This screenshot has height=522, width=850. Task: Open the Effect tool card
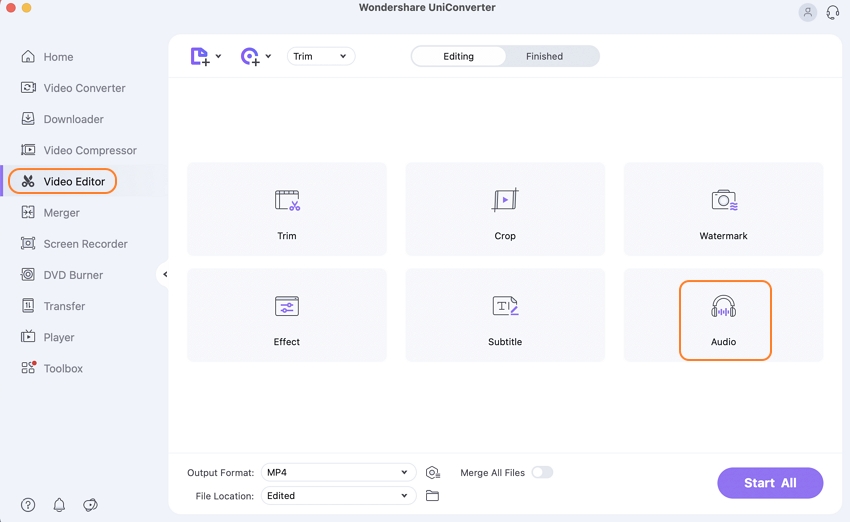coord(287,315)
